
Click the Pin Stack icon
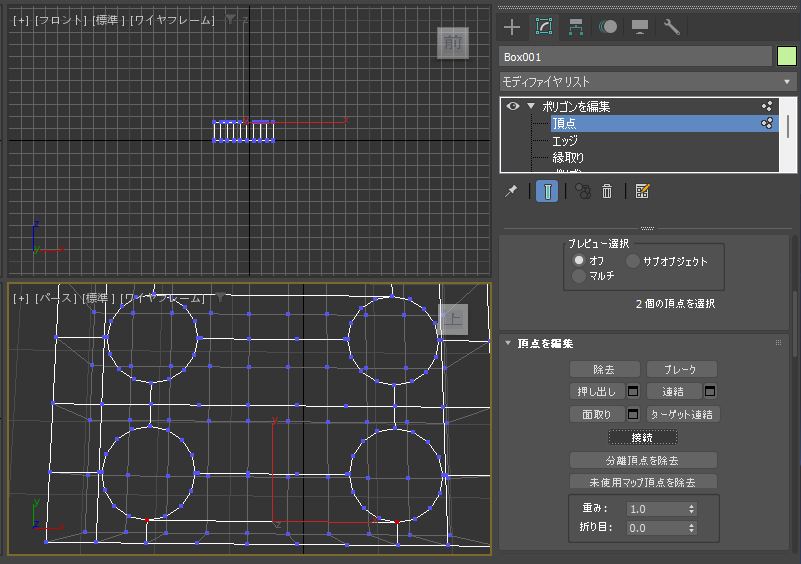tap(511, 192)
